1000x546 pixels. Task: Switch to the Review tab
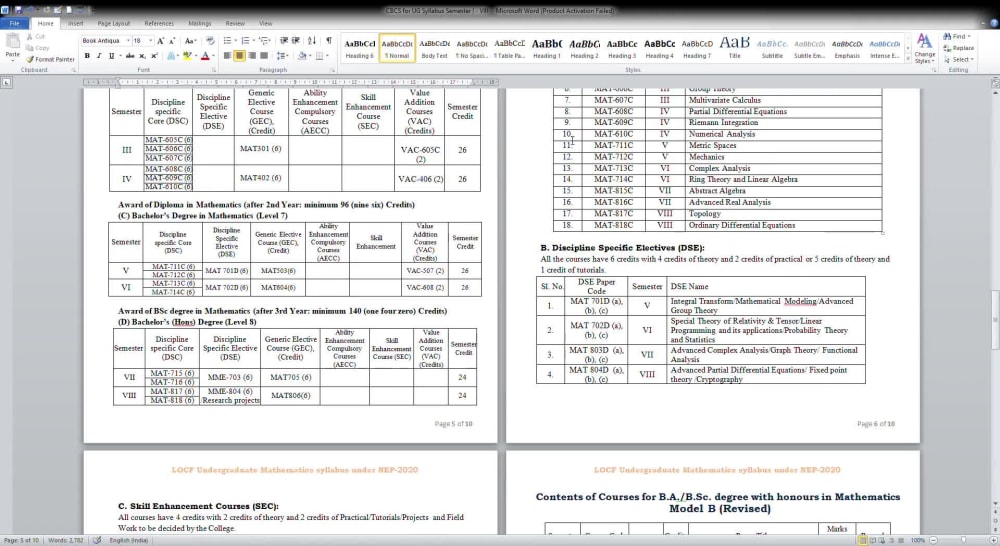pyautogui.click(x=235, y=24)
